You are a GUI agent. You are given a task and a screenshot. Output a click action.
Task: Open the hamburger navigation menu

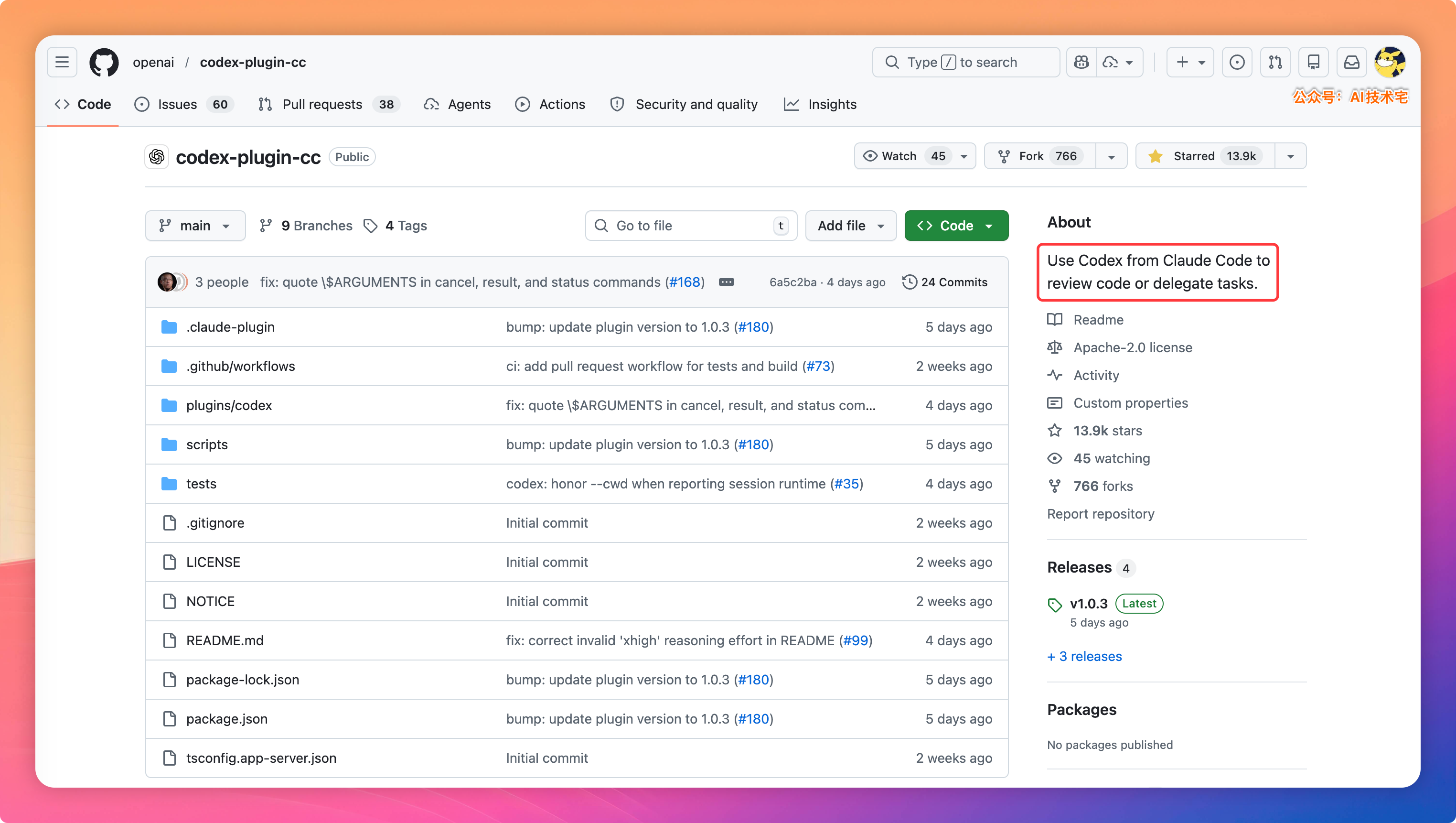point(62,62)
